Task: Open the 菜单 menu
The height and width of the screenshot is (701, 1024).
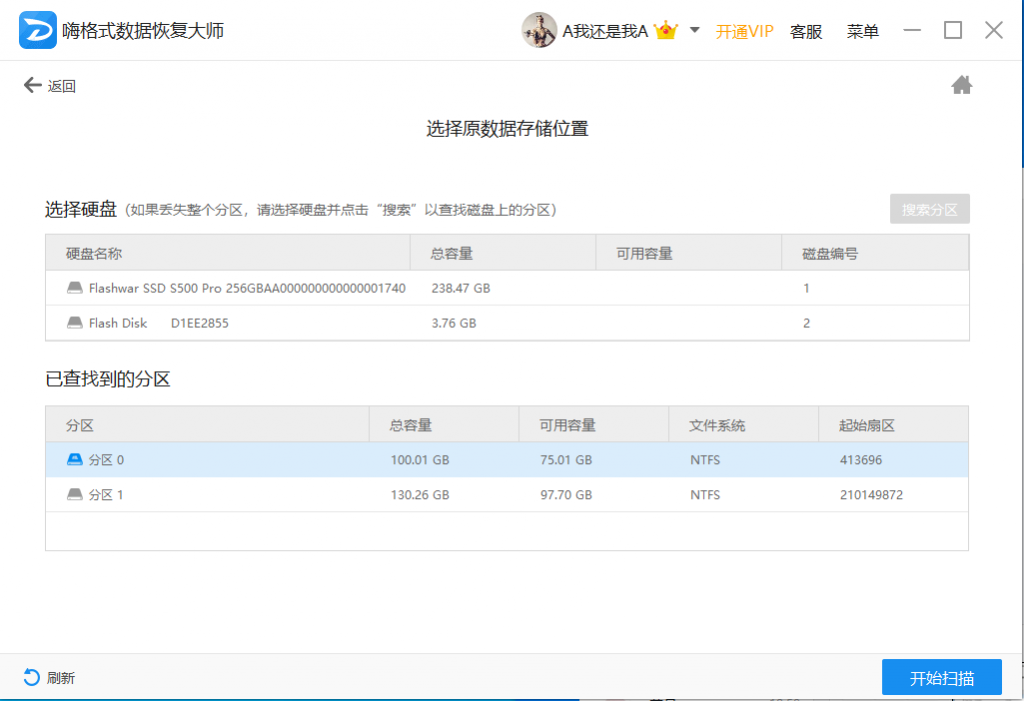Action: coord(862,31)
